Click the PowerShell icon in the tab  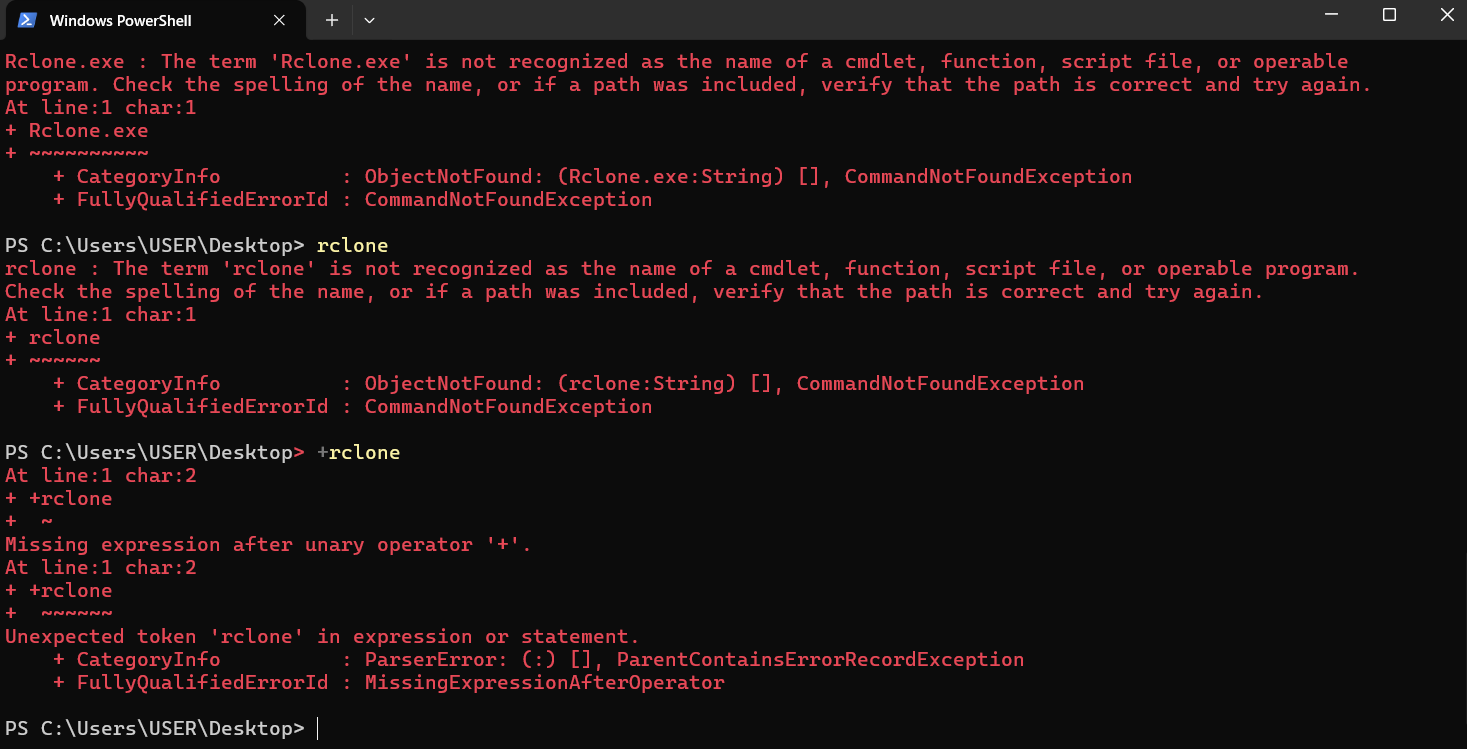(x=28, y=20)
